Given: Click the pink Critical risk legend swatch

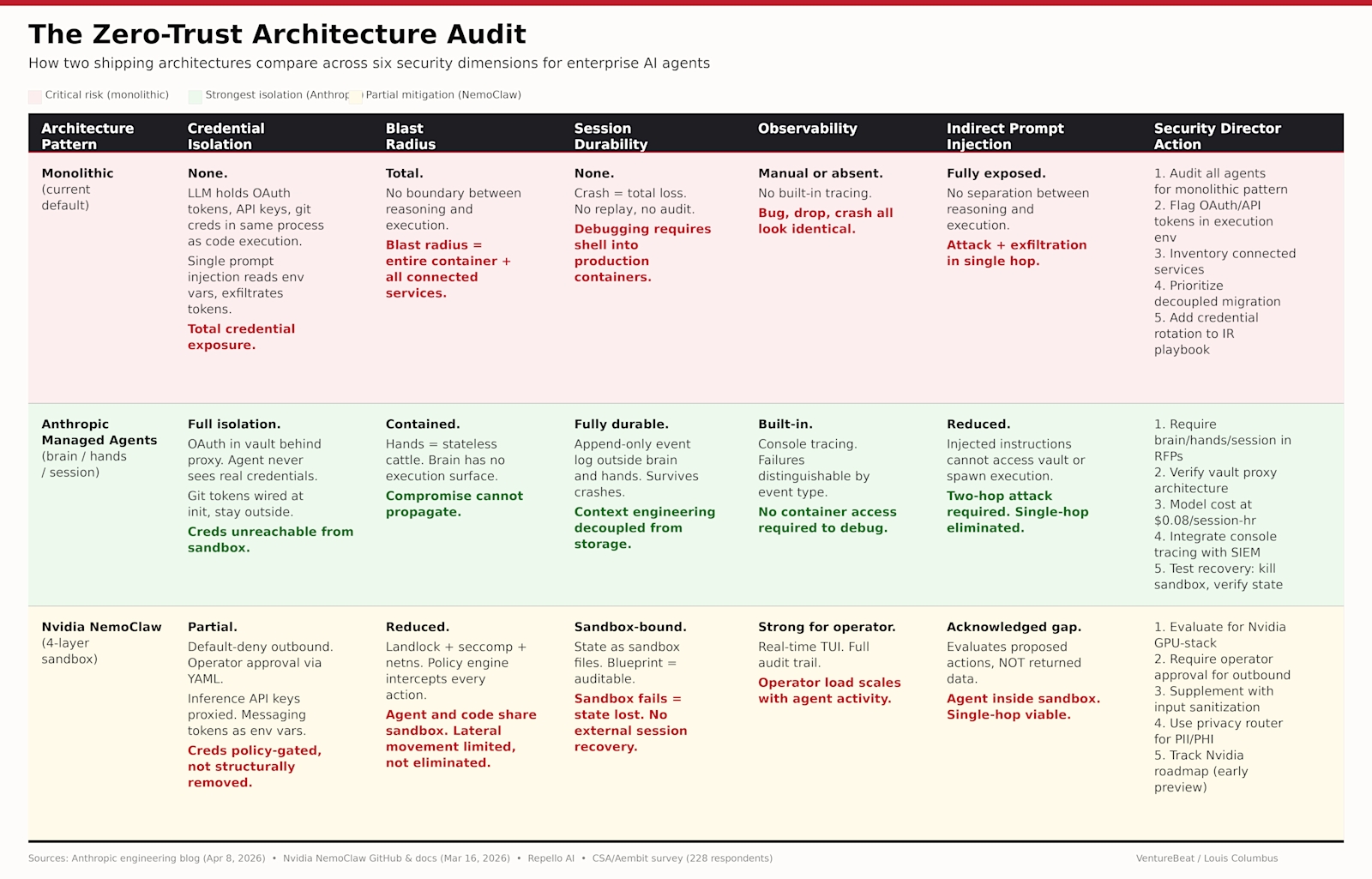Looking at the screenshot, I should coord(35,96).
